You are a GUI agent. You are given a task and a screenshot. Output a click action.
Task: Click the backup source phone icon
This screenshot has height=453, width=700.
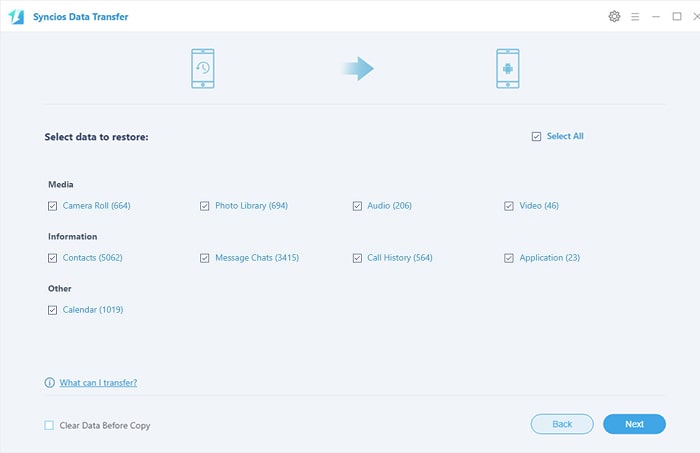[203, 68]
